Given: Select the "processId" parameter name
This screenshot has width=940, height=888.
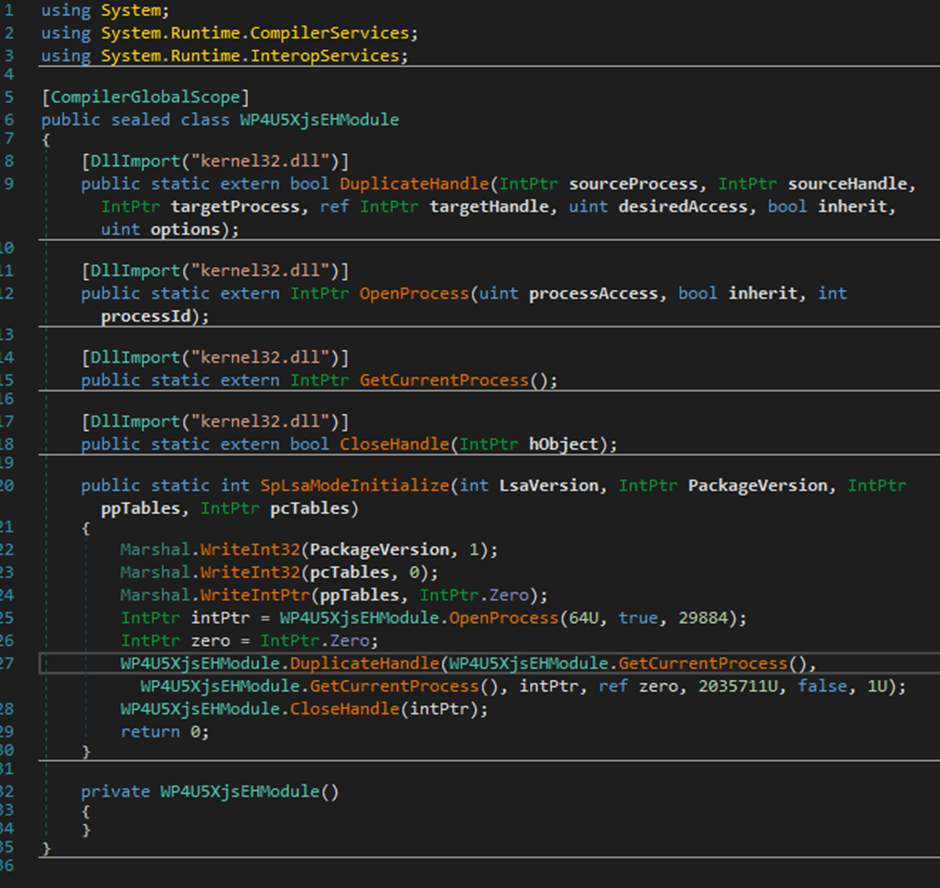Looking at the screenshot, I should (146, 317).
